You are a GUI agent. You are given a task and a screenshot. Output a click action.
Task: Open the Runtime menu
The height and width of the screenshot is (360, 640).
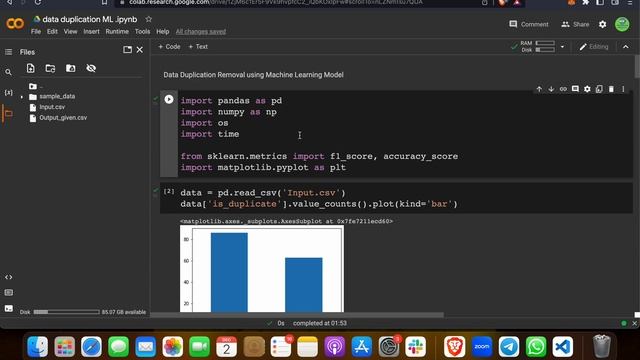pyautogui.click(x=117, y=31)
